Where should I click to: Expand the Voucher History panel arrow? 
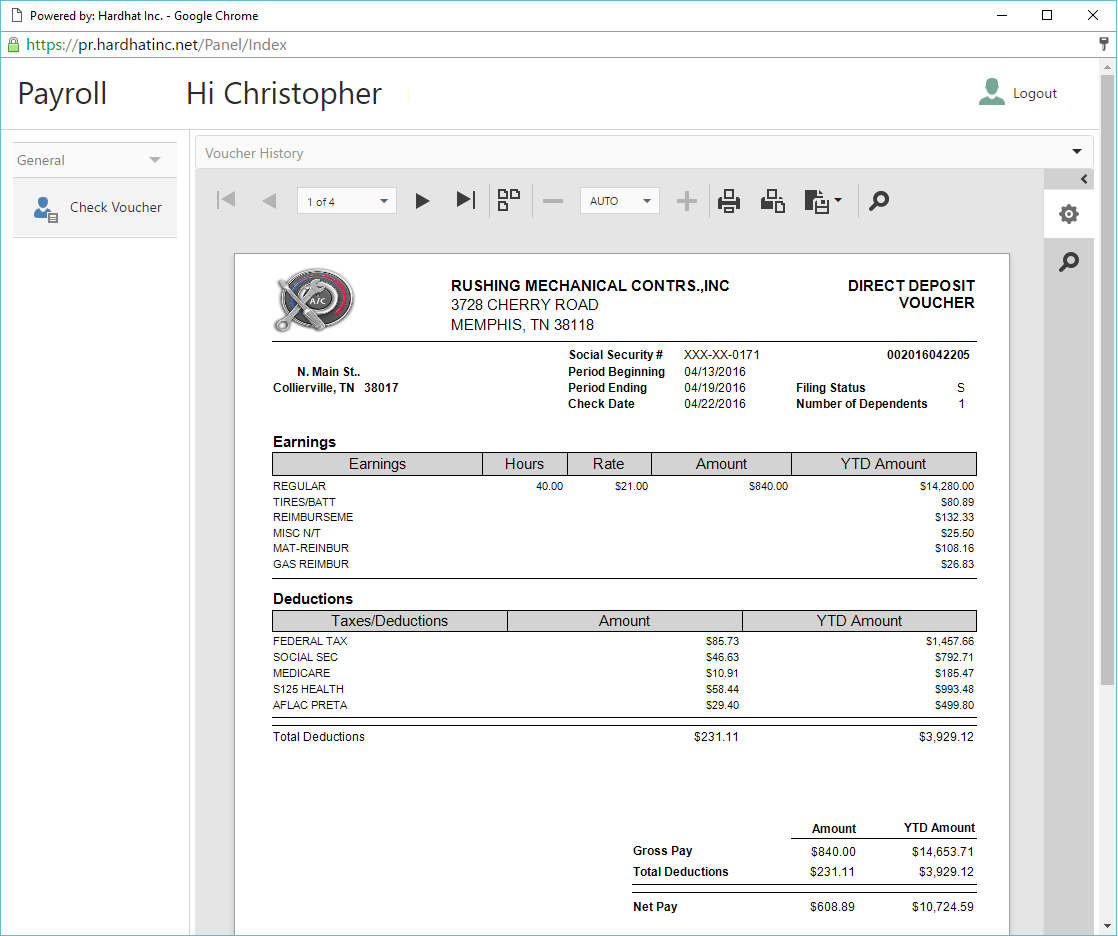click(1077, 152)
